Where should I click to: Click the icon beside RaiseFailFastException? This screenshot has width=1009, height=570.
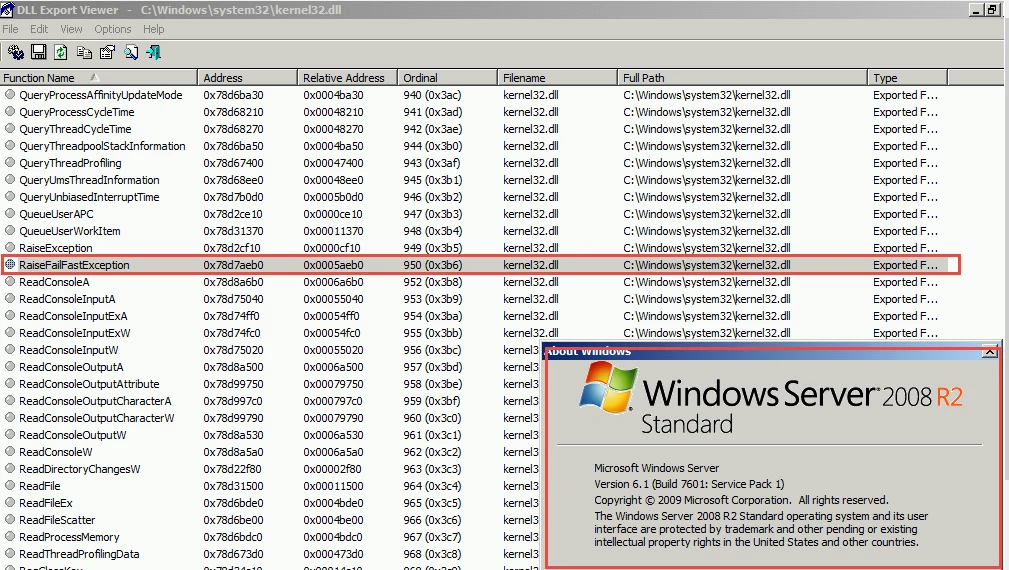click(x=10, y=264)
